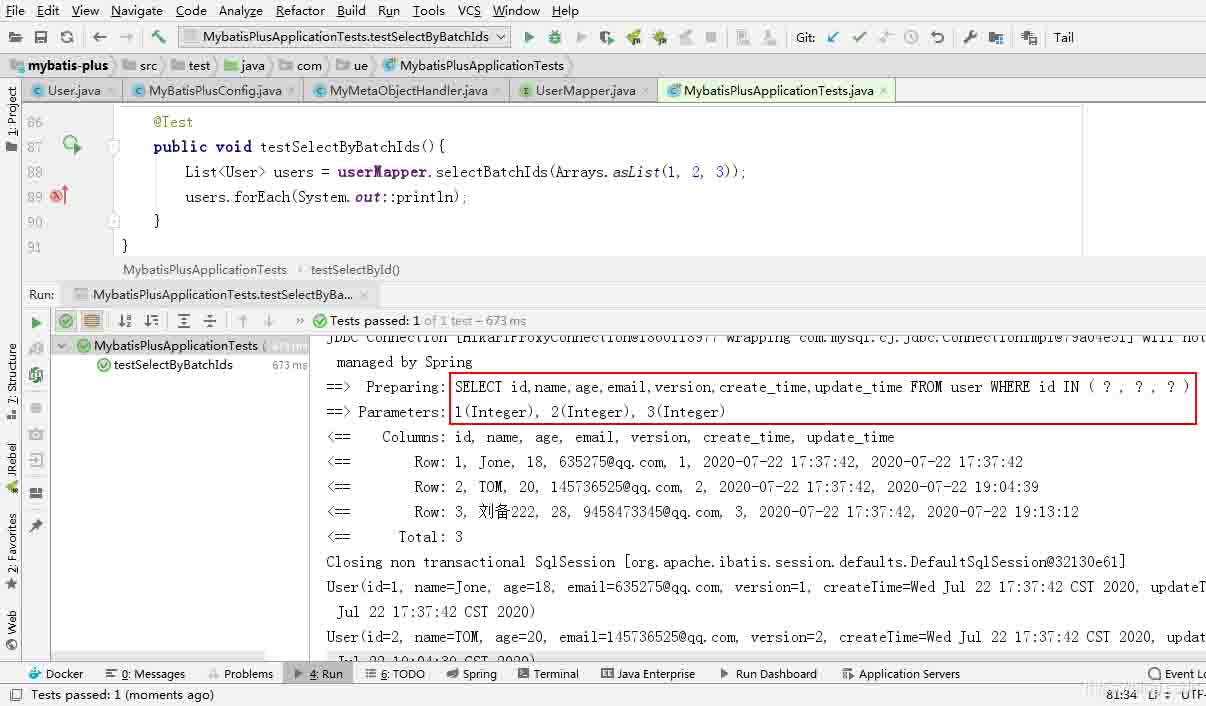Click the Next Failed Test arrow

coord(269,321)
